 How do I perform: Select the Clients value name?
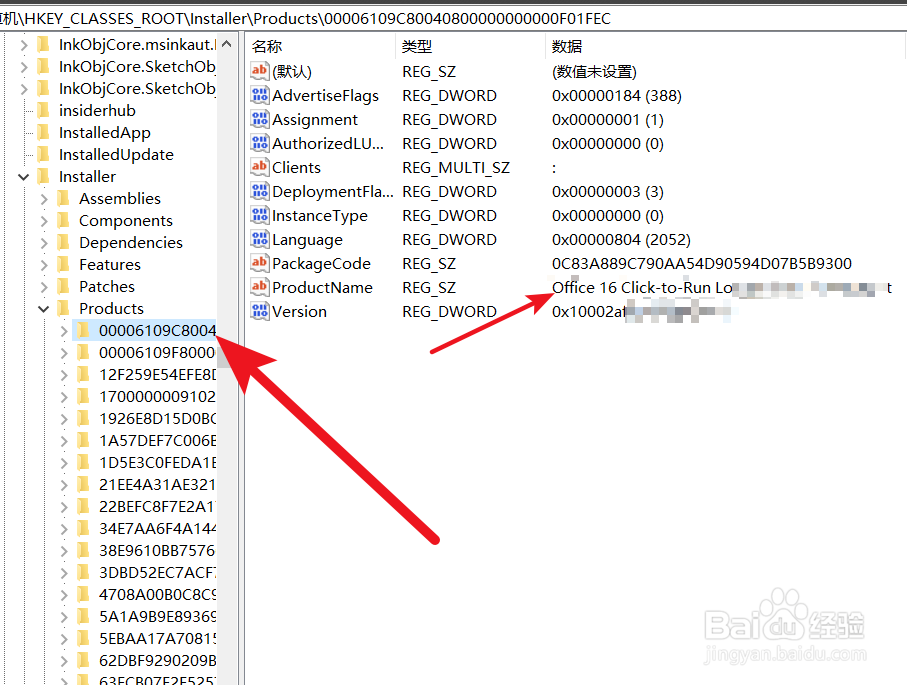[x=296, y=167]
